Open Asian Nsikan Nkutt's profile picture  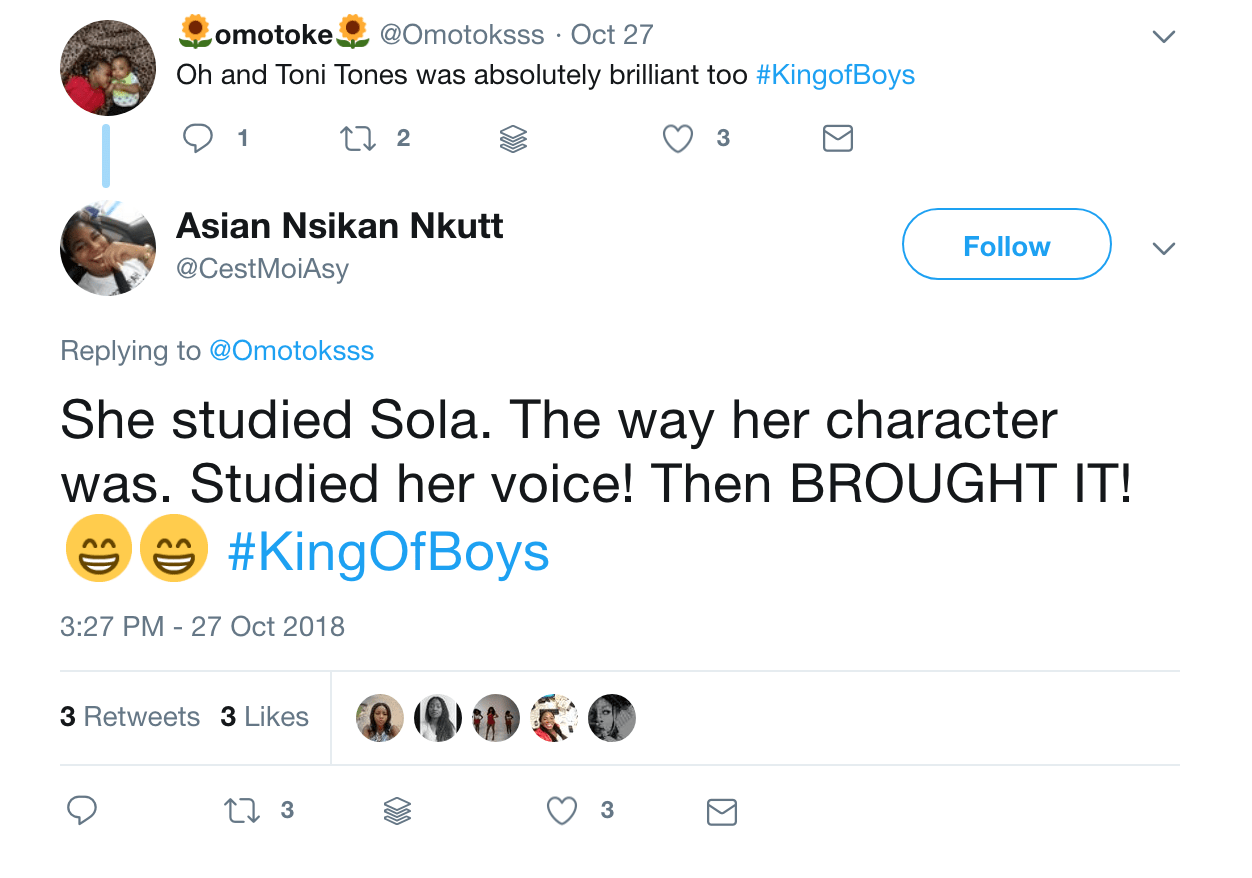pos(108,248)
